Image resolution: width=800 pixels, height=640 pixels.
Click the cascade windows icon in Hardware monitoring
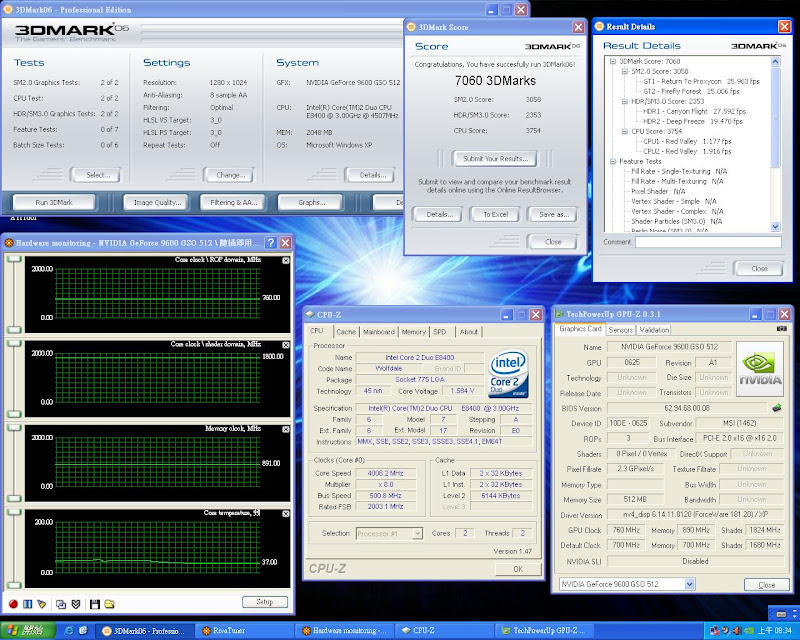coord(61,604)
